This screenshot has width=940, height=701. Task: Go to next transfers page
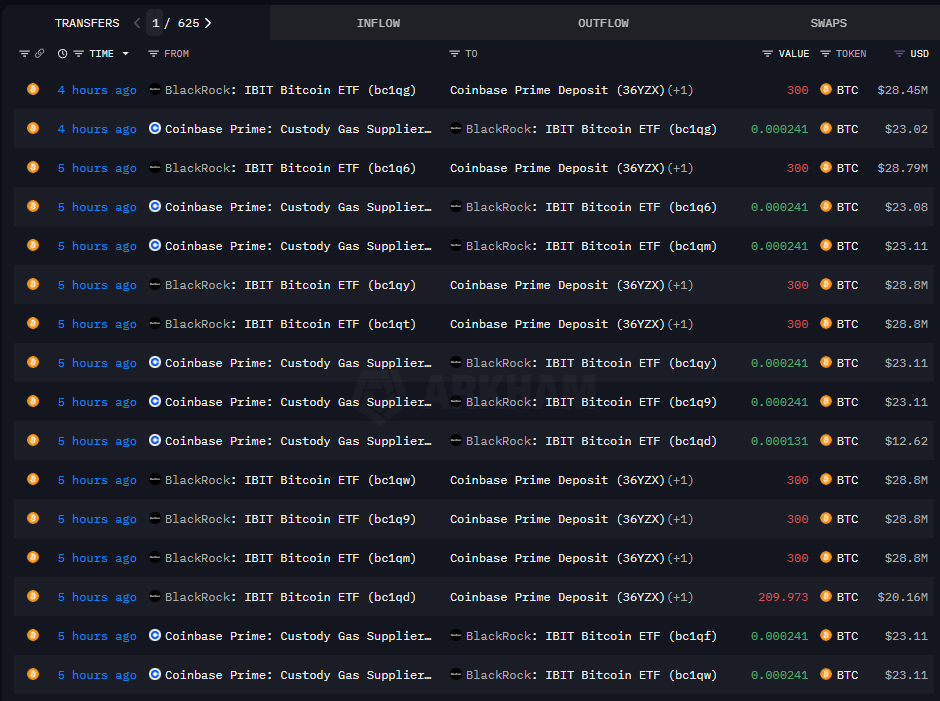tap(208, 23)
